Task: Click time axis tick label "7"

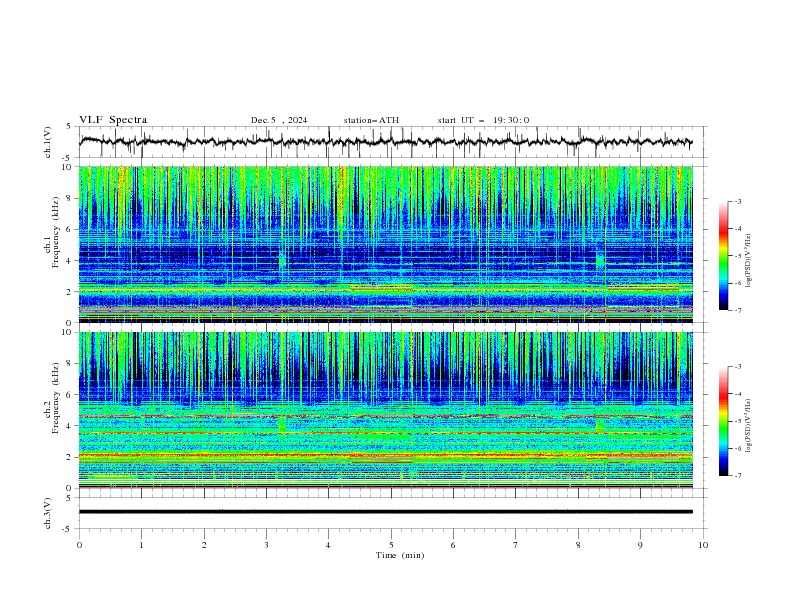Action: coord(516,545)
